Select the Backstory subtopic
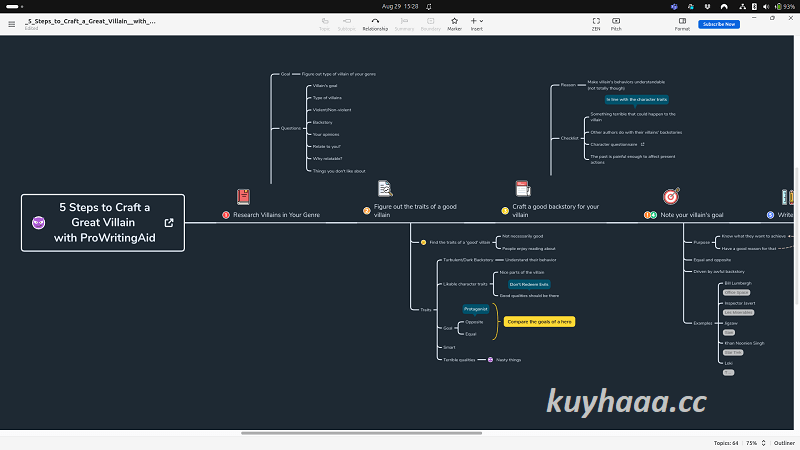800x450 pixels. (322, 122)
